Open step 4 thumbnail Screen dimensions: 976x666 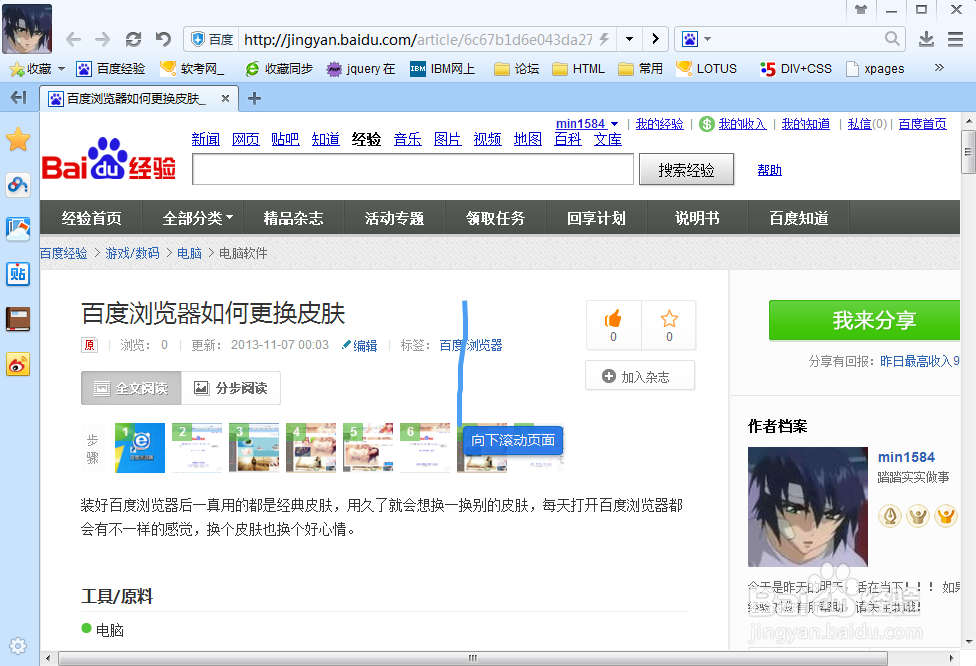tap(311, 448)
